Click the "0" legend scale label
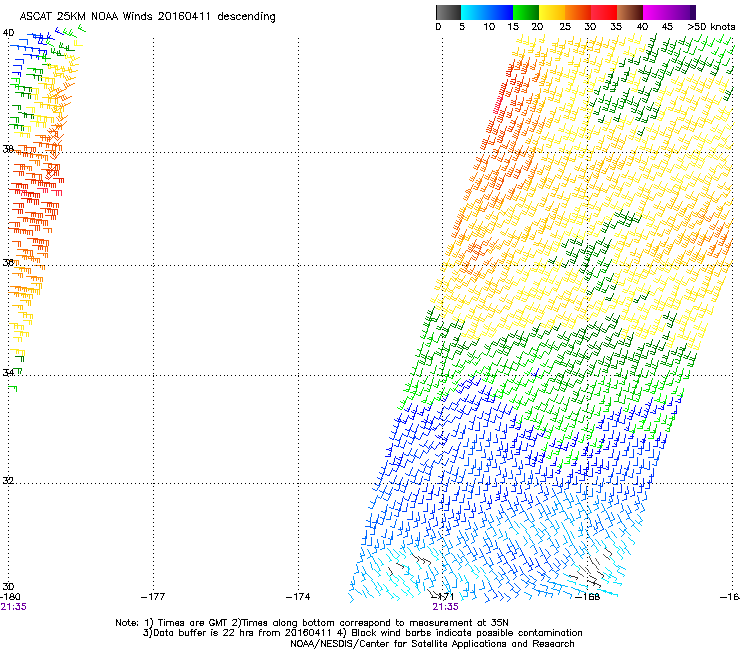 [x=438, y=27]
